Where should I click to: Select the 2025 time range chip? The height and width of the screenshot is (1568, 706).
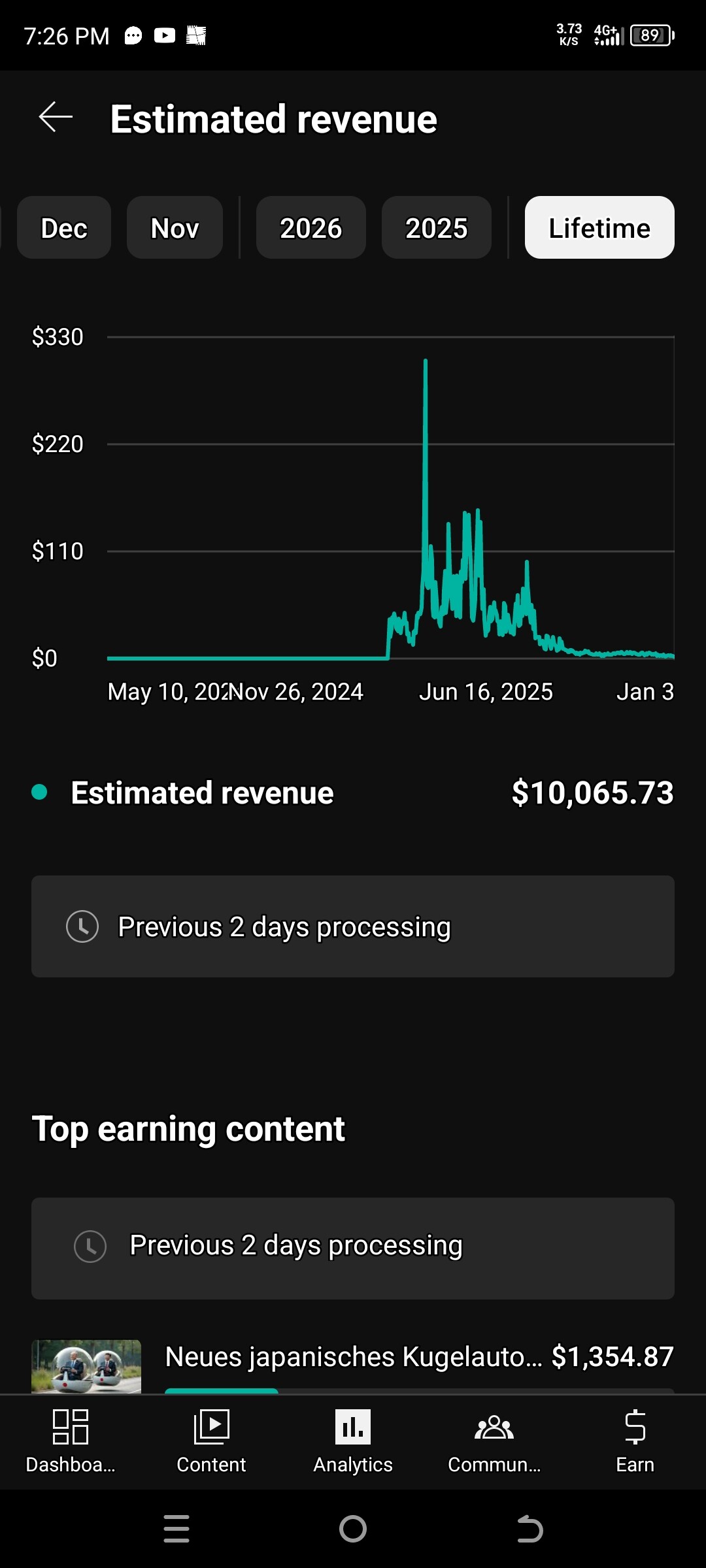(436, 228)
